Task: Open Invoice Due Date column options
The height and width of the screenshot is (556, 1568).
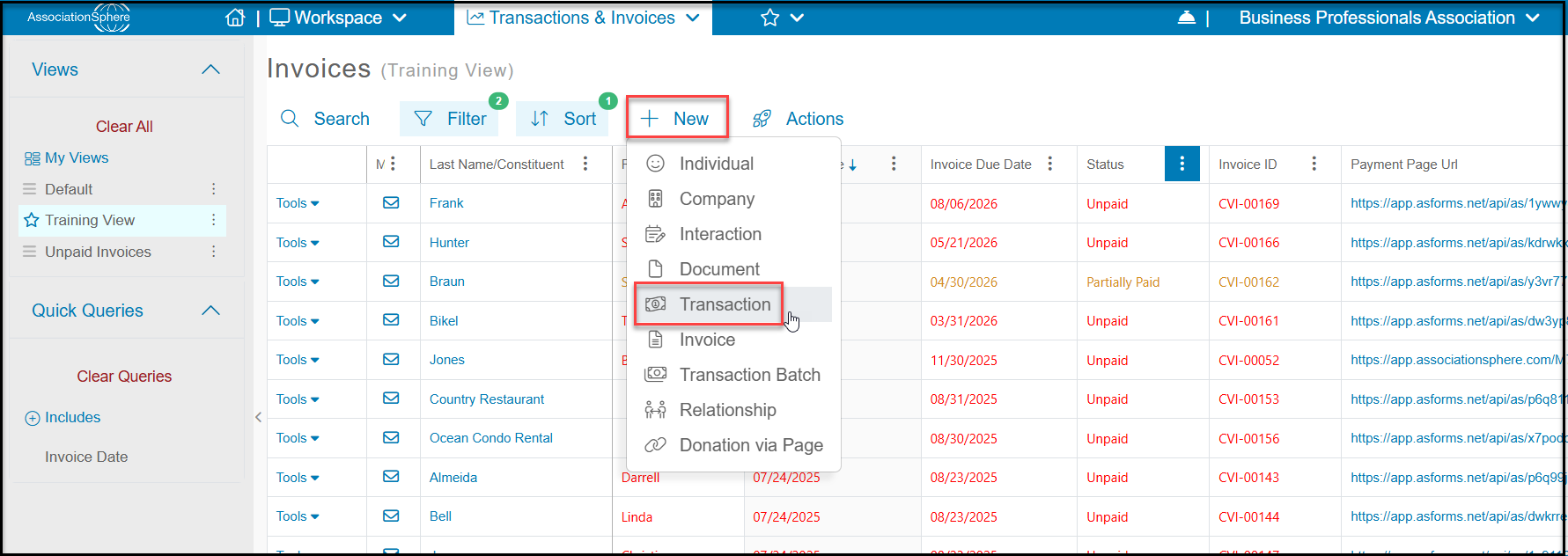Action: (1049, 164)
